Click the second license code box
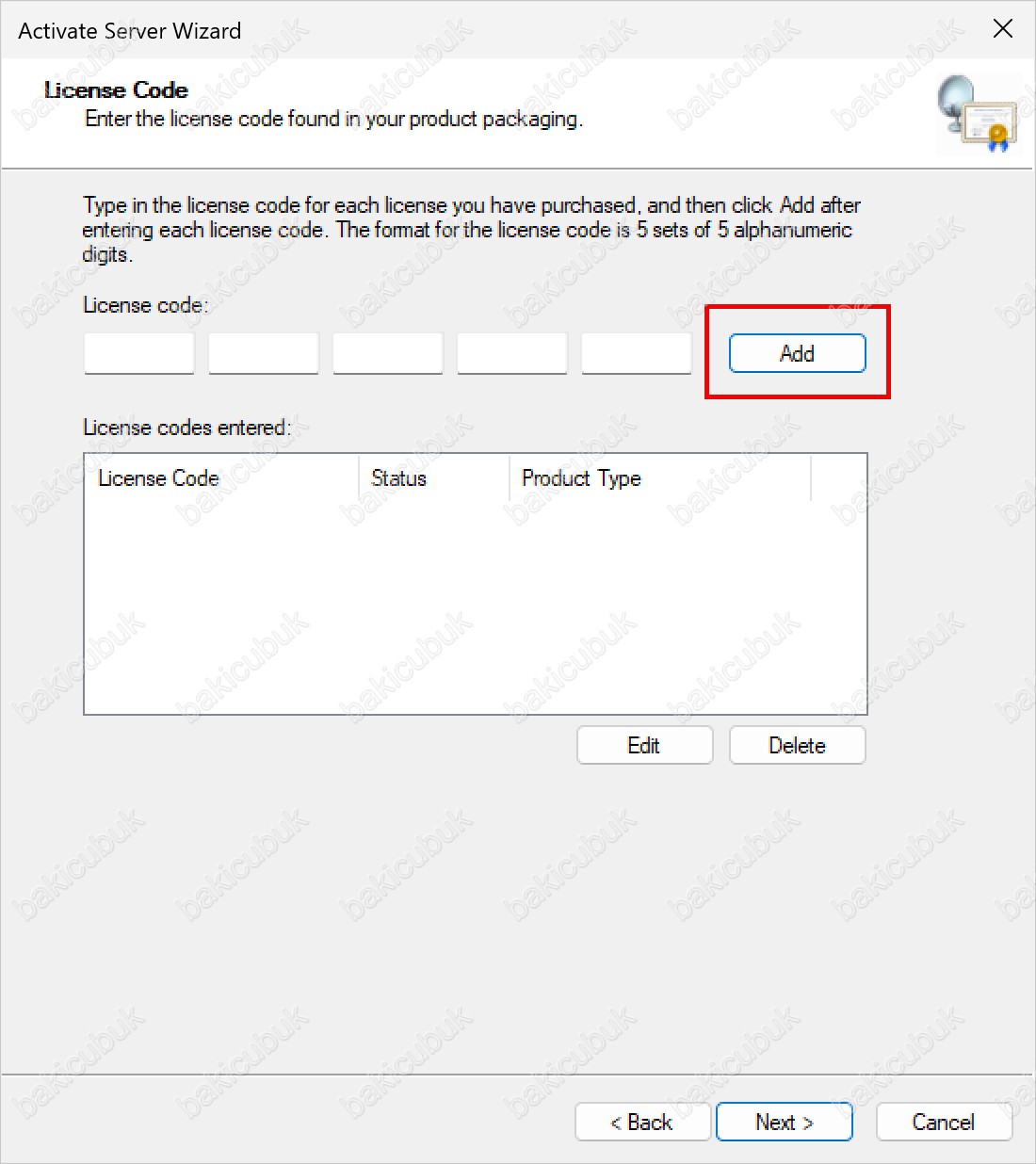This screenshot has width=1036, height=1164. click(x=264, y=354)
